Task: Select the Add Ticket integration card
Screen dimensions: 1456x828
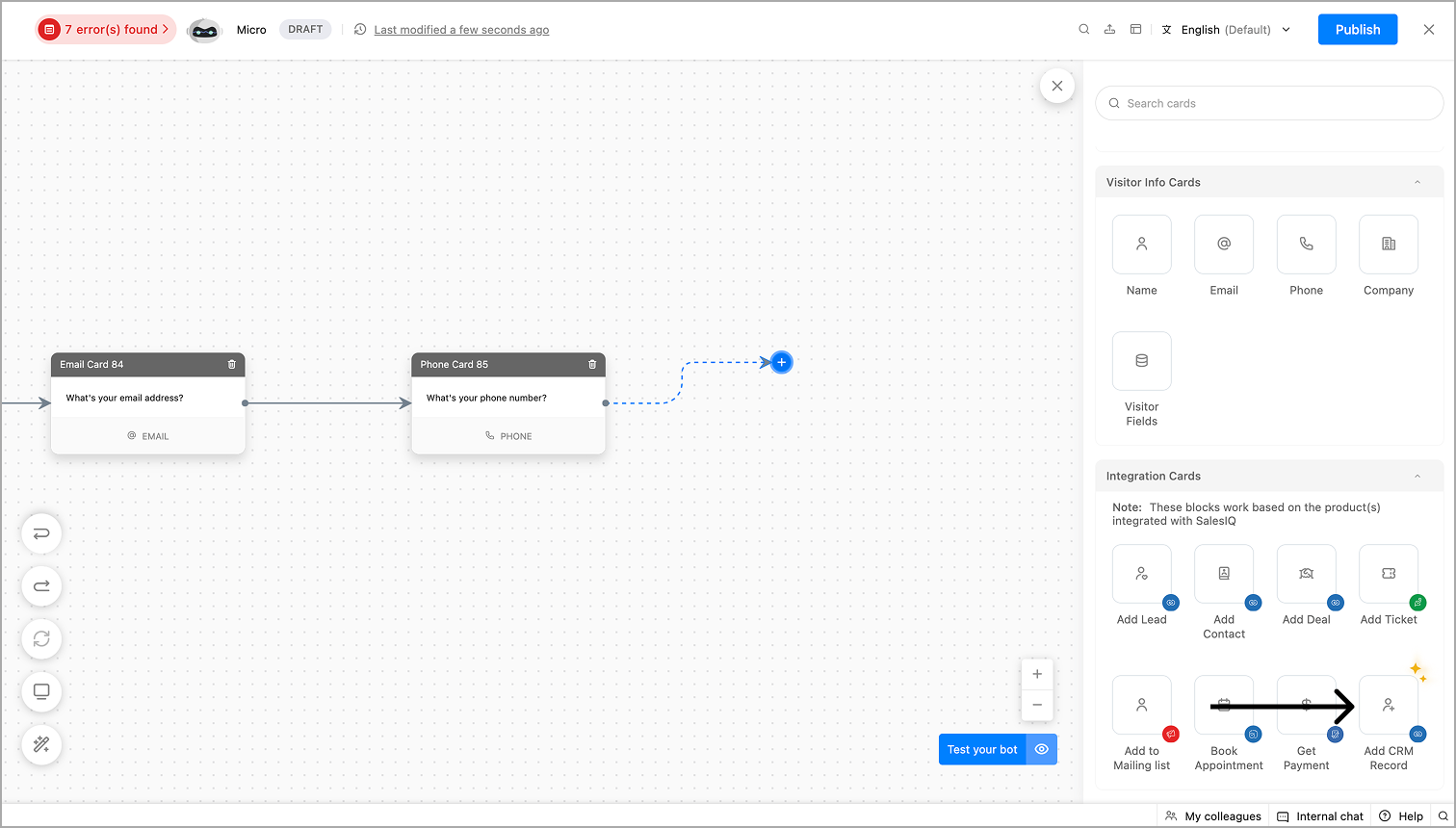Action: [1388, 574]
